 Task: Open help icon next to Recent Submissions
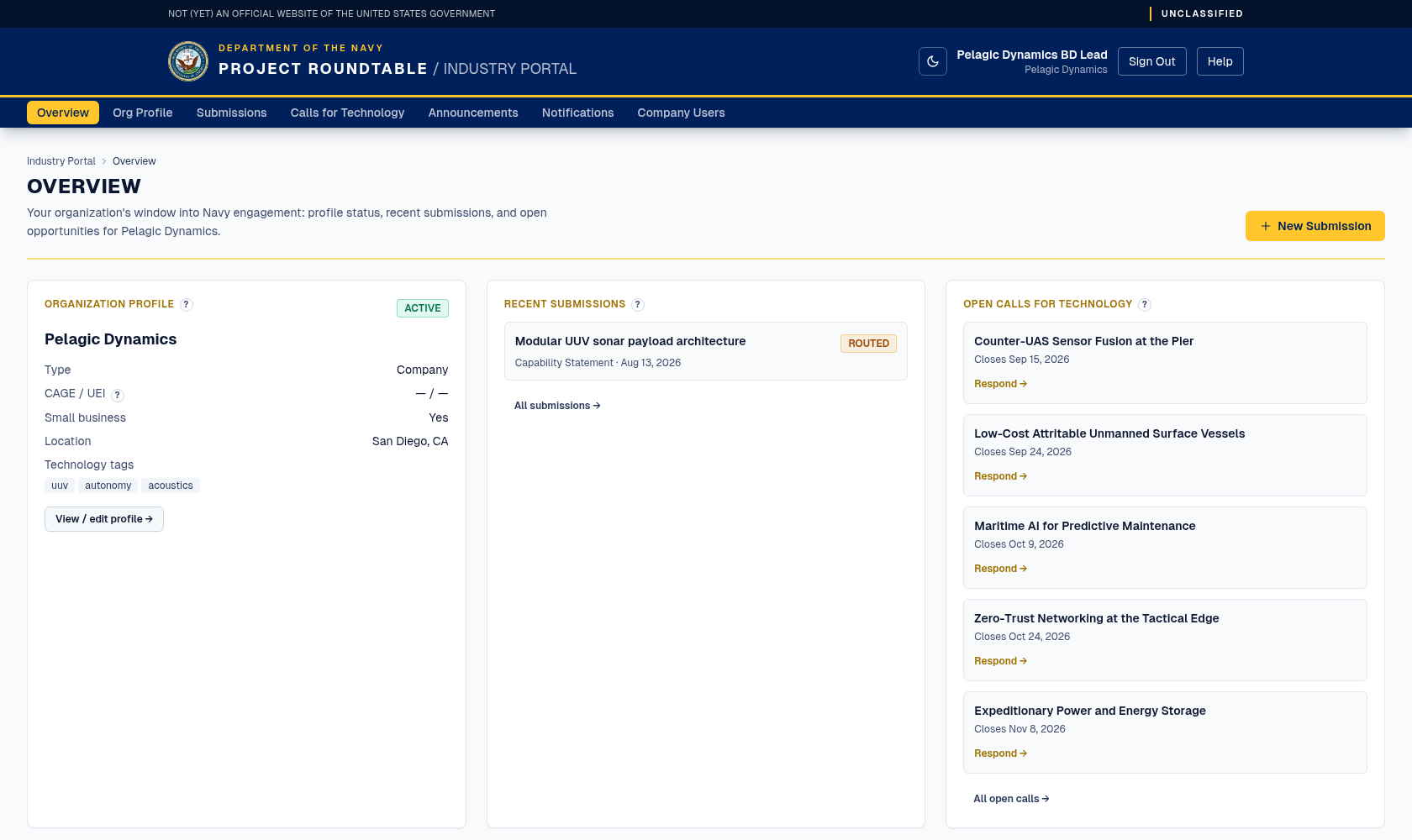coord(638,305)
